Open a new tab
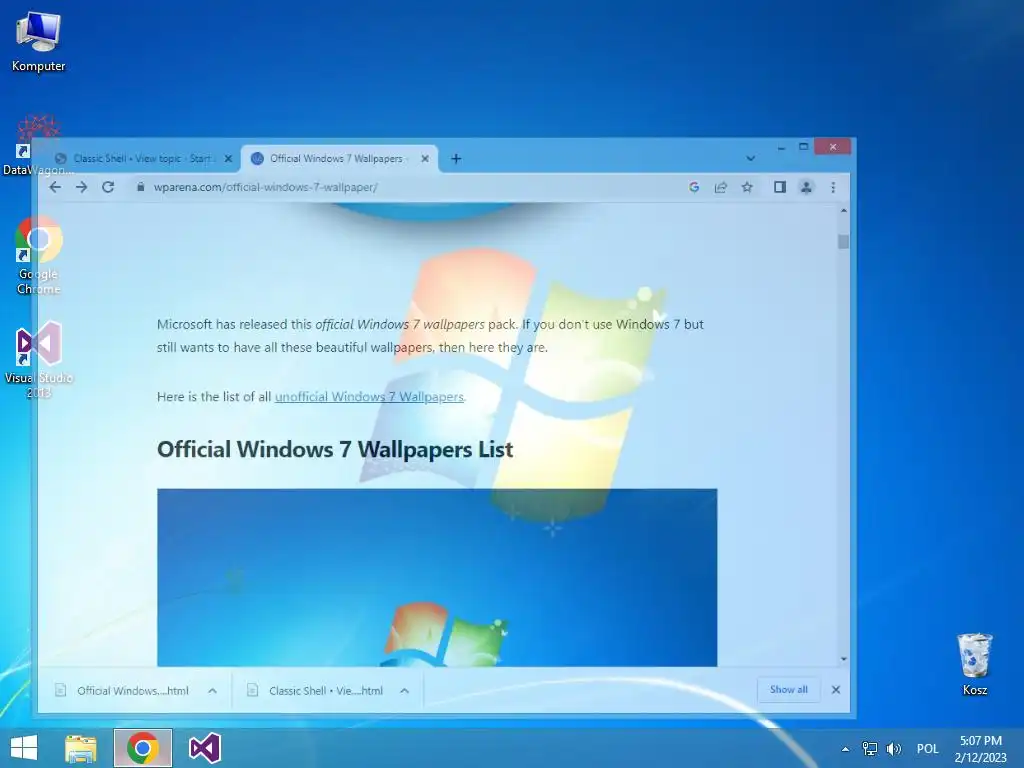Viewport: 1024px width, 768px height. tap(456, 159)
